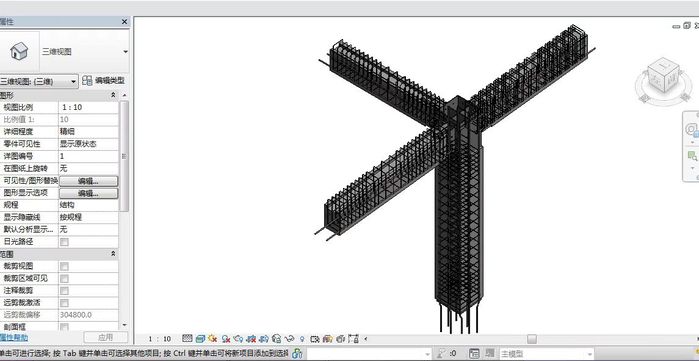The image size is (699, 361).
Task: Click the 视图比例 value field 1 : 10
Action: [88, 107]
